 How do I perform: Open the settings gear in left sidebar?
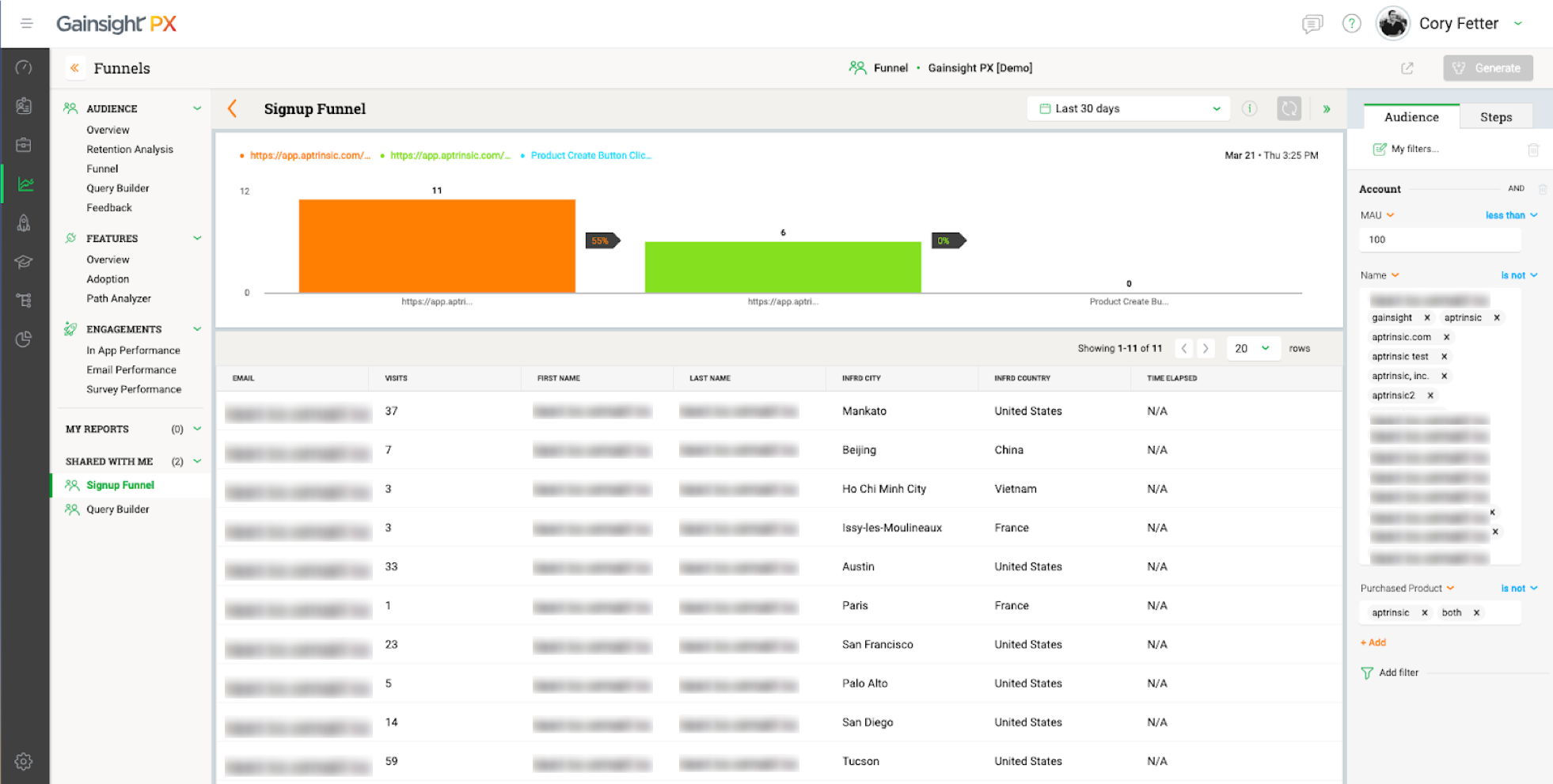coord(24,761)
